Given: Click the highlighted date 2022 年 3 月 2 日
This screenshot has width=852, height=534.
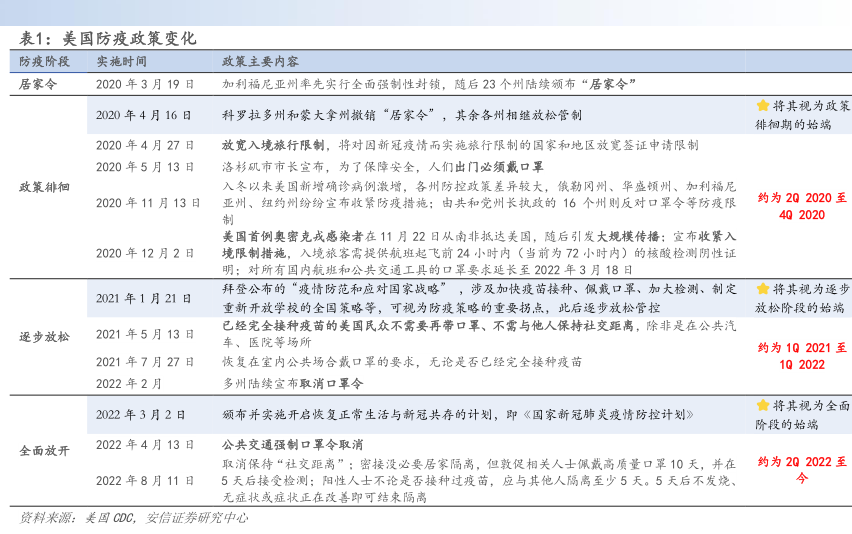Looking at the screenshot, I should (x=141, y=415).
